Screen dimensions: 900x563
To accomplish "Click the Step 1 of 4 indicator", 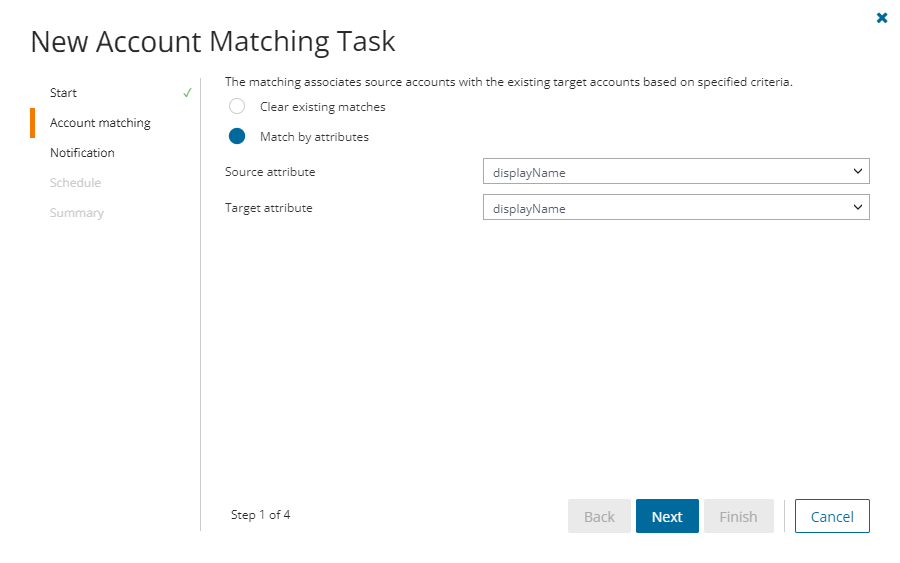I will click(260, 515).
